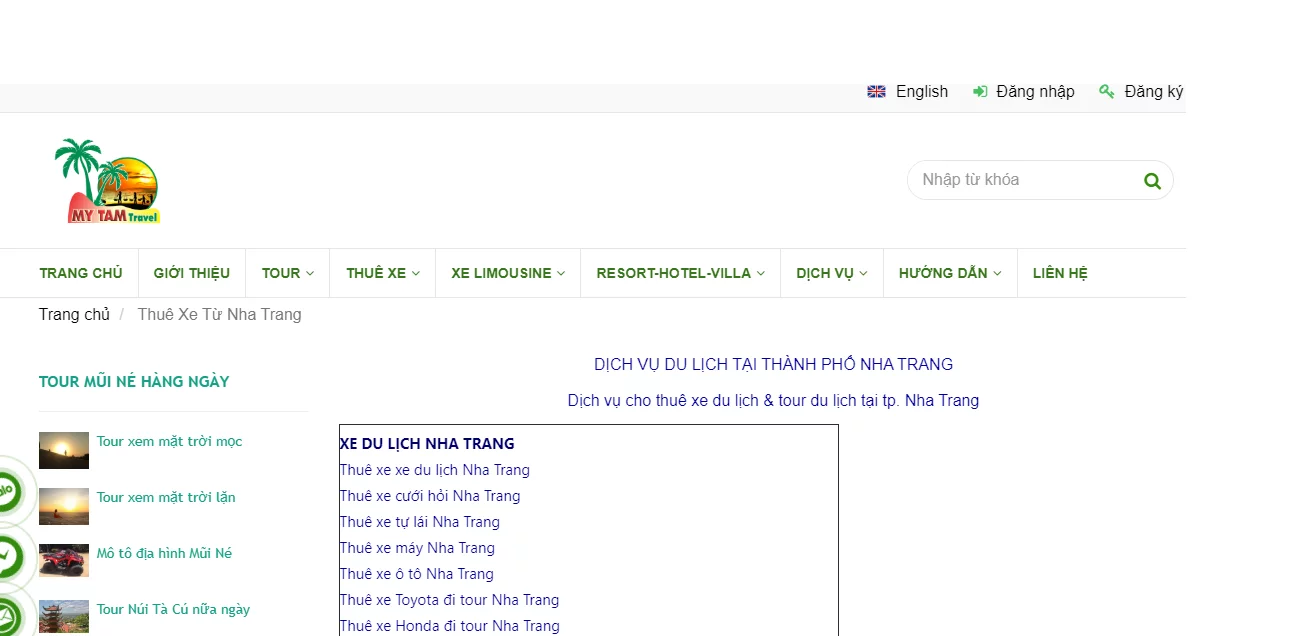Click the green magnifier search icon
This screenshot has width=1305, height=636.
pyautogui.click(x=1152, y=181)
